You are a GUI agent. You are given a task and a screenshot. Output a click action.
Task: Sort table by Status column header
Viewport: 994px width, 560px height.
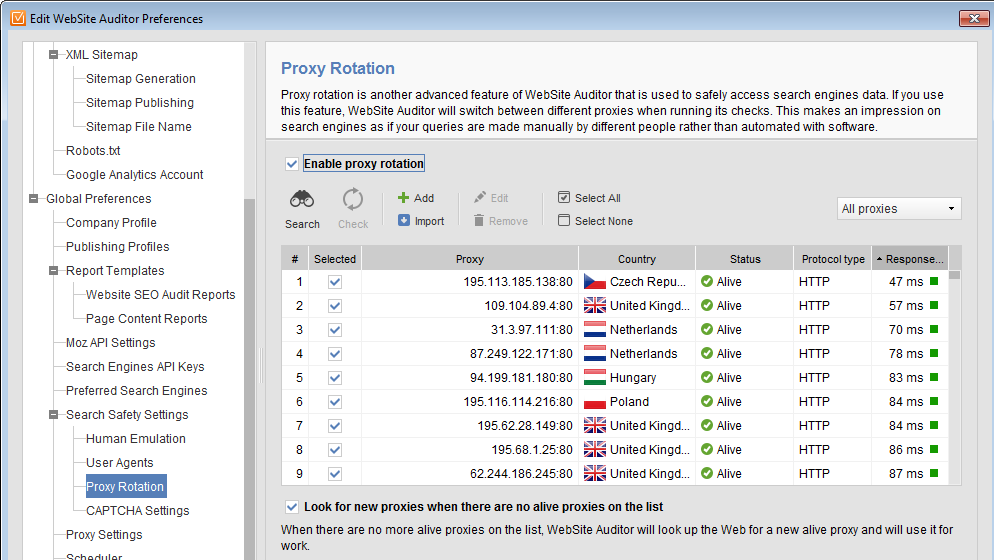[x=744, y=259]
